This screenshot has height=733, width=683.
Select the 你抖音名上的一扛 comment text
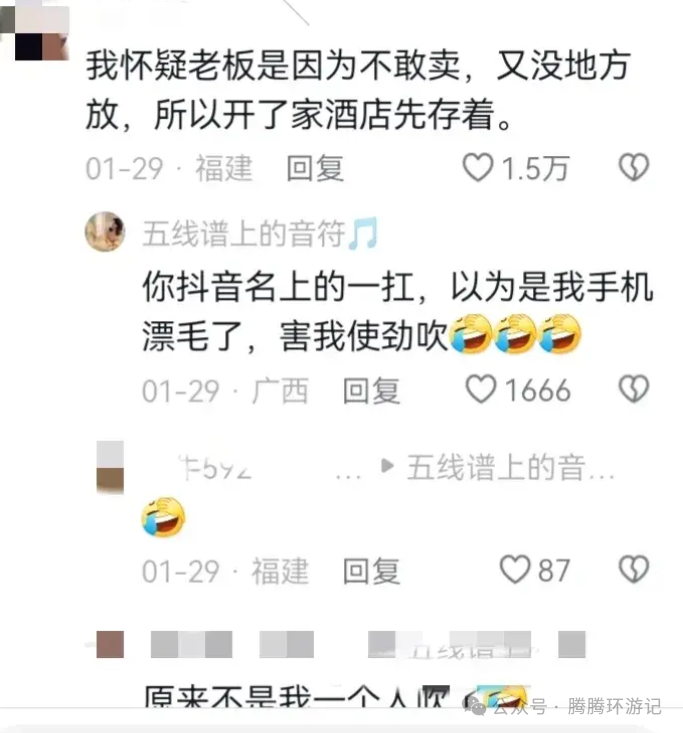(397, 311)
